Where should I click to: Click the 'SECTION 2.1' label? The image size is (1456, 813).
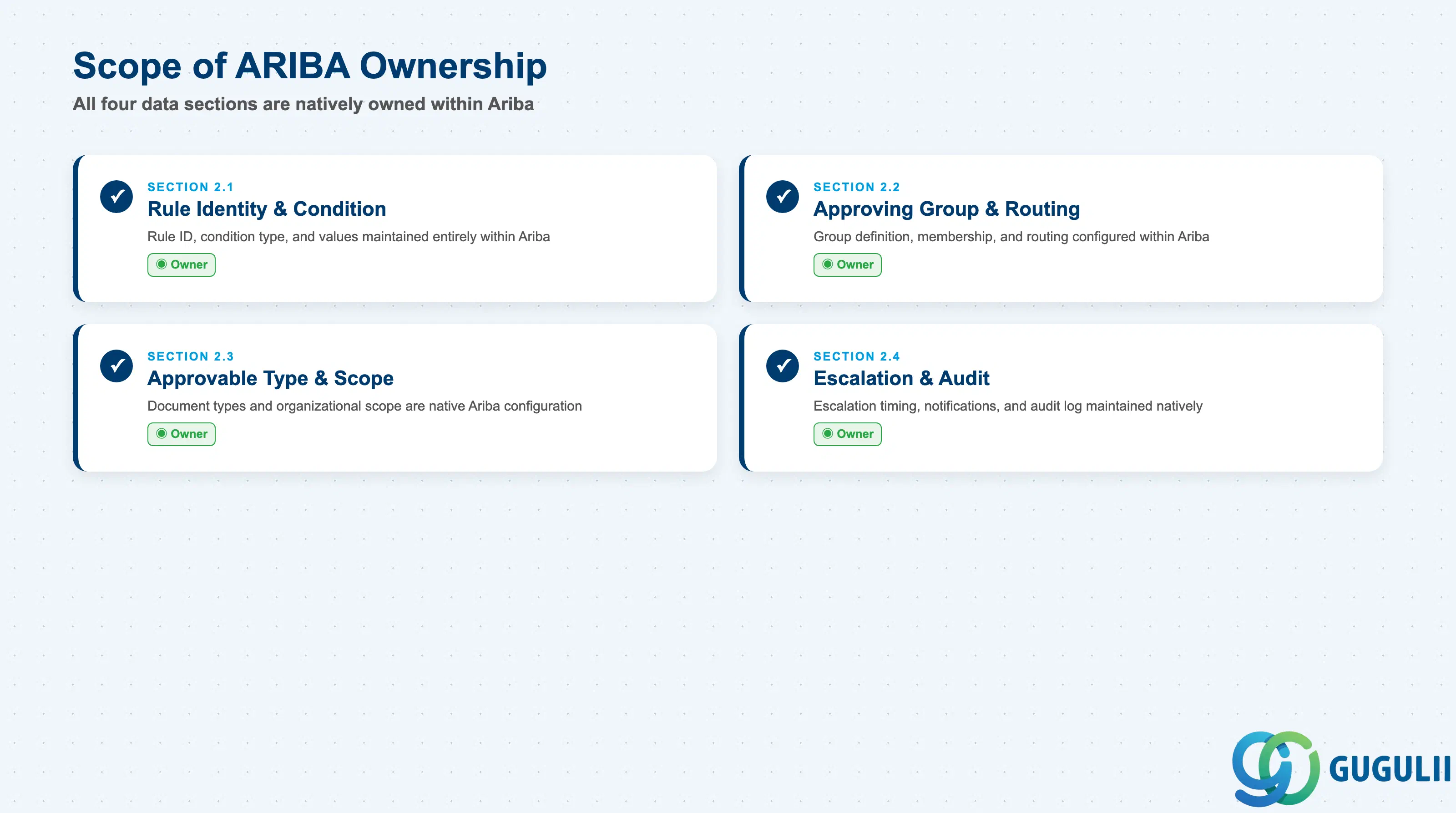(x=191, y=187)
